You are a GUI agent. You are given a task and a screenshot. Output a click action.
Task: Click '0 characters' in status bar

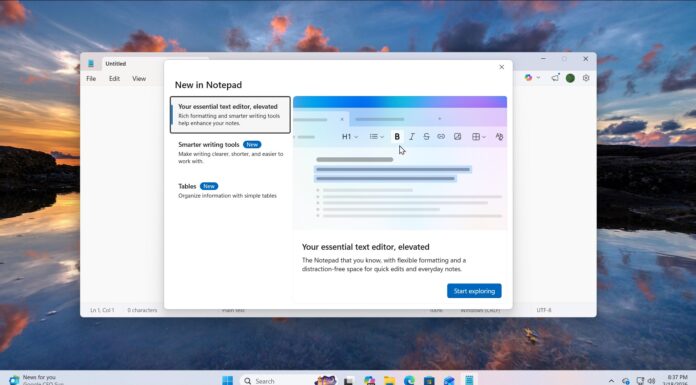(142, 310)
